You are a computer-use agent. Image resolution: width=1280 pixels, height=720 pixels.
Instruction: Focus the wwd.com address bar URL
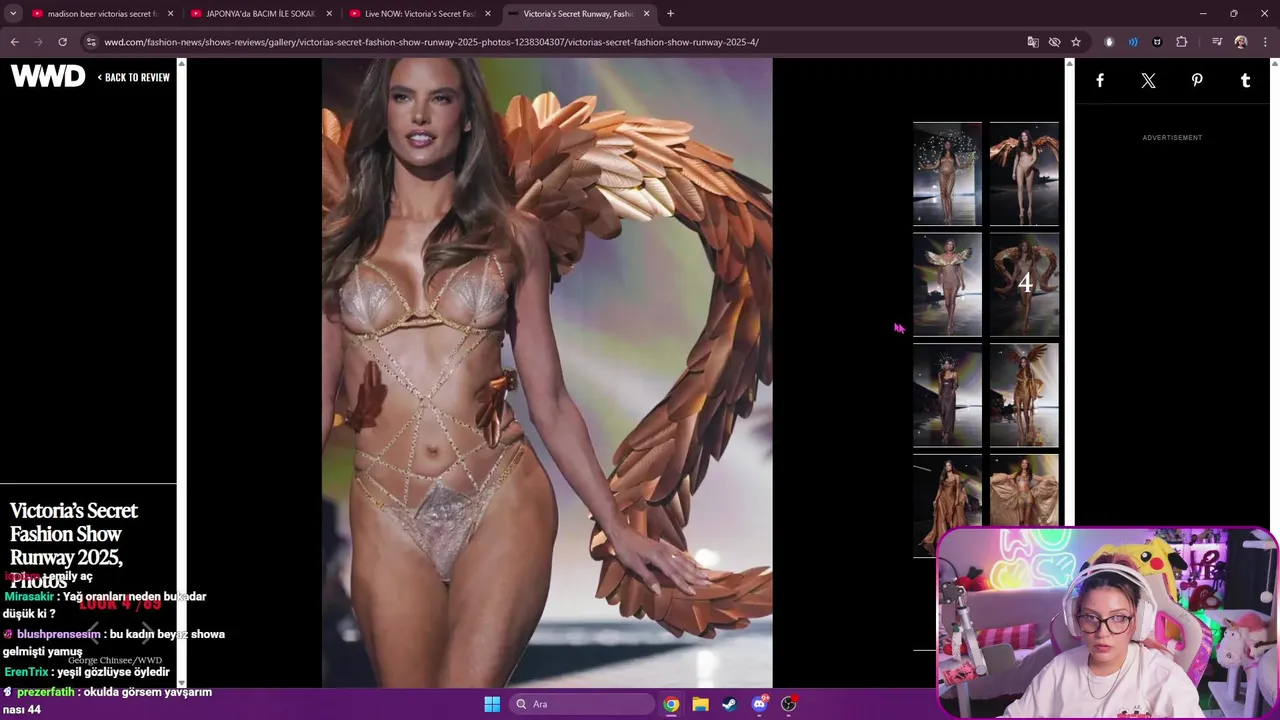pyautogui.click(x=432, y=42)
